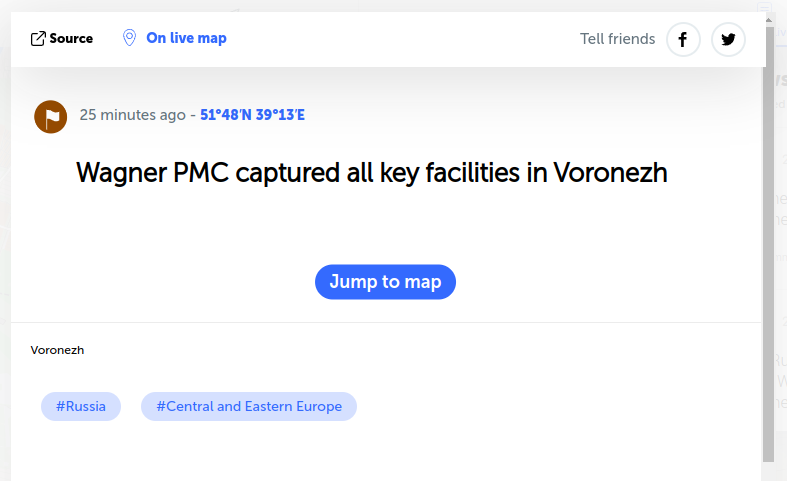Screen dimensions: 787x481
Task: Select the #Russia tag
Action: click(81, 407)
